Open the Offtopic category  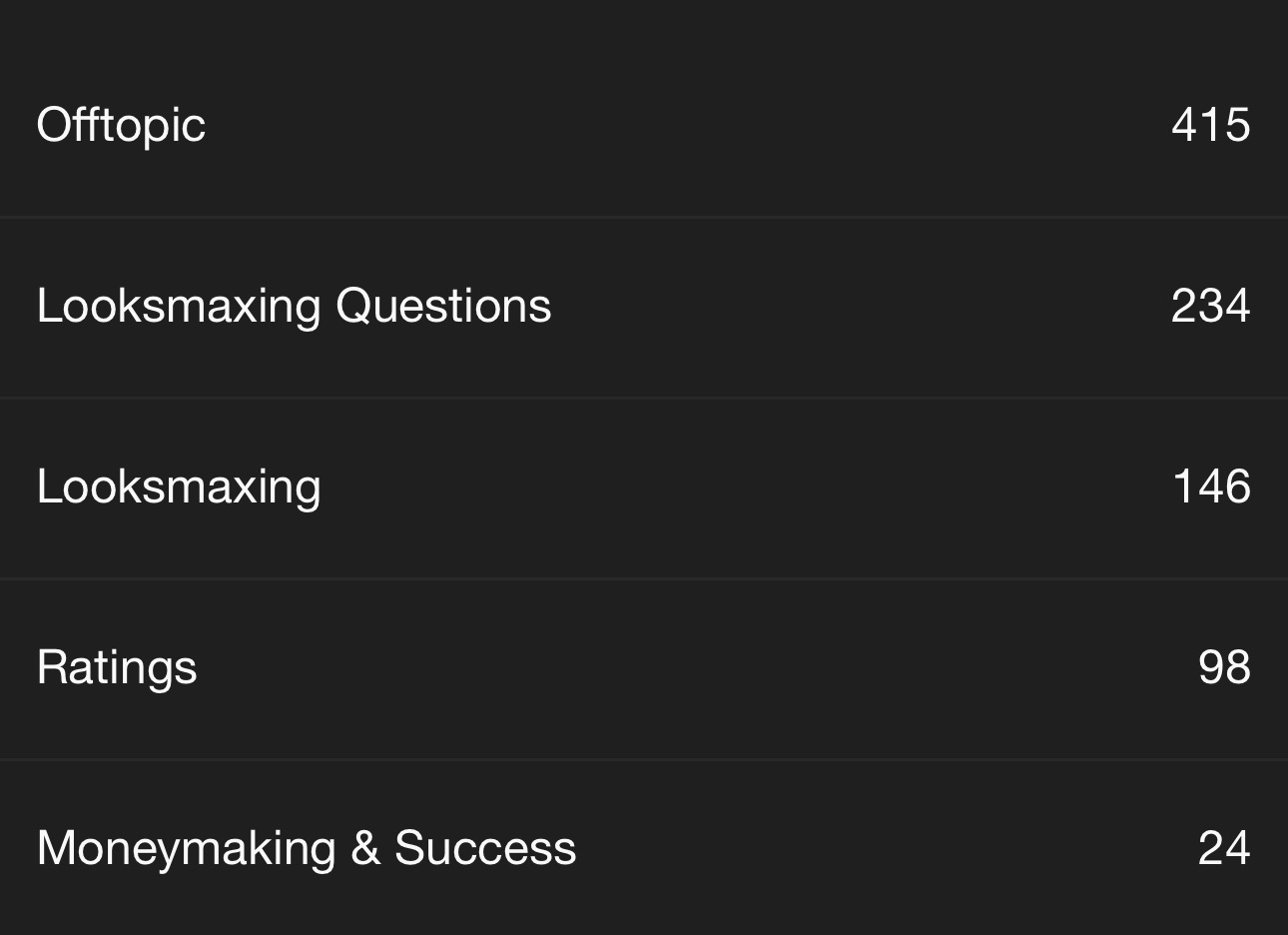(x=121, y=125)
